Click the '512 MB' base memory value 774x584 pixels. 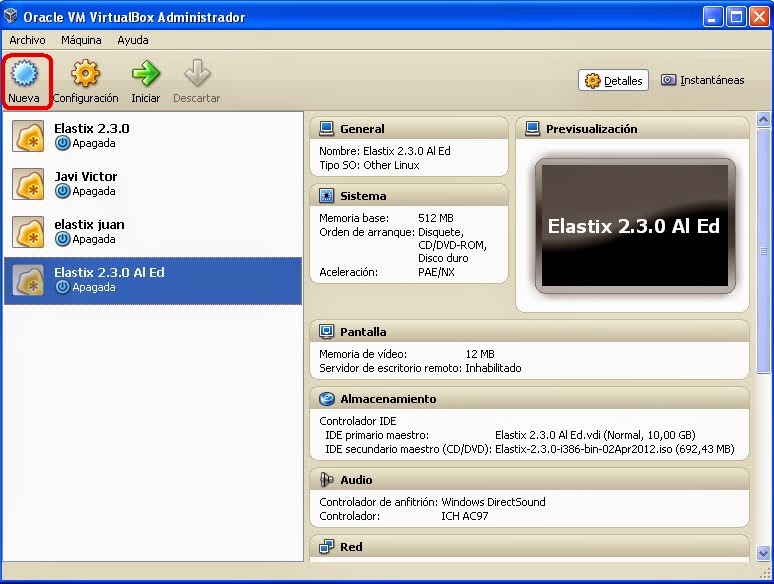(x=435, y=218)
